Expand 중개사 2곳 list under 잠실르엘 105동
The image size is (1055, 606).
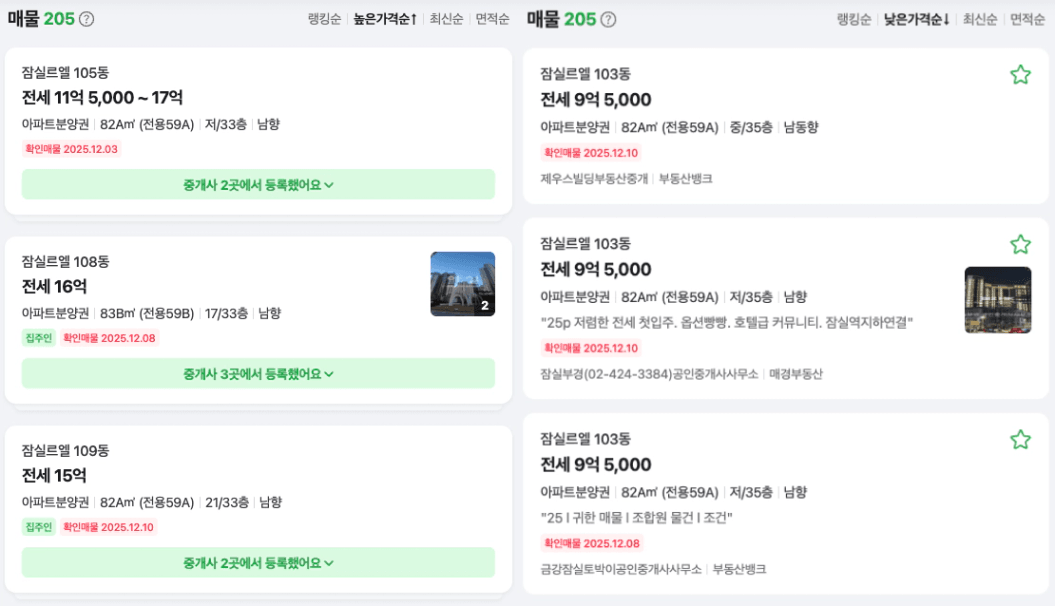tap(258, 184)
